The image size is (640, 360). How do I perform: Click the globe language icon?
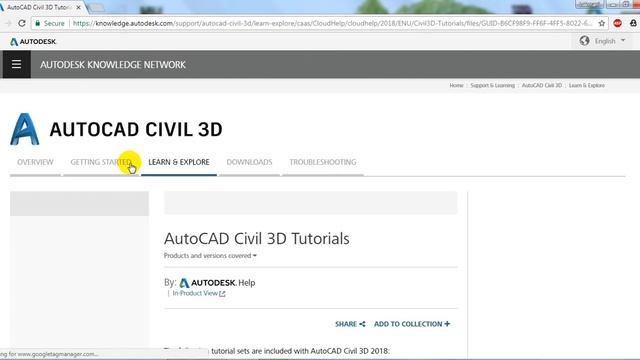click(x=584, y=41)
